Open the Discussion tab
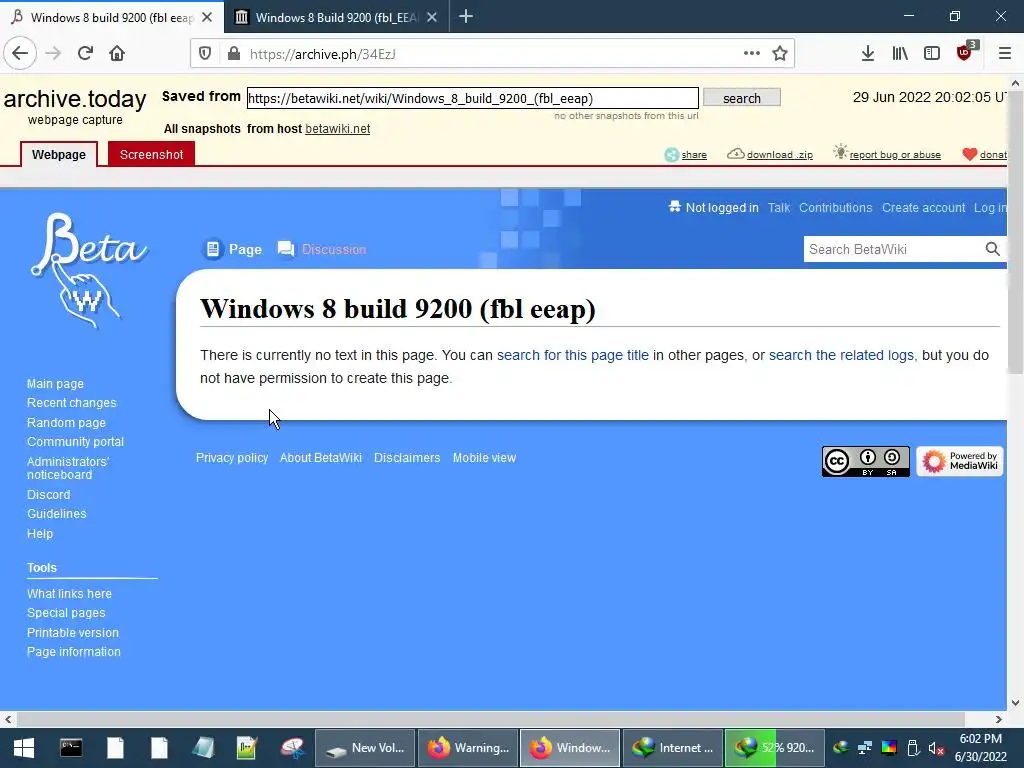This screenshot has width=1024, height=768. (323, 249)
